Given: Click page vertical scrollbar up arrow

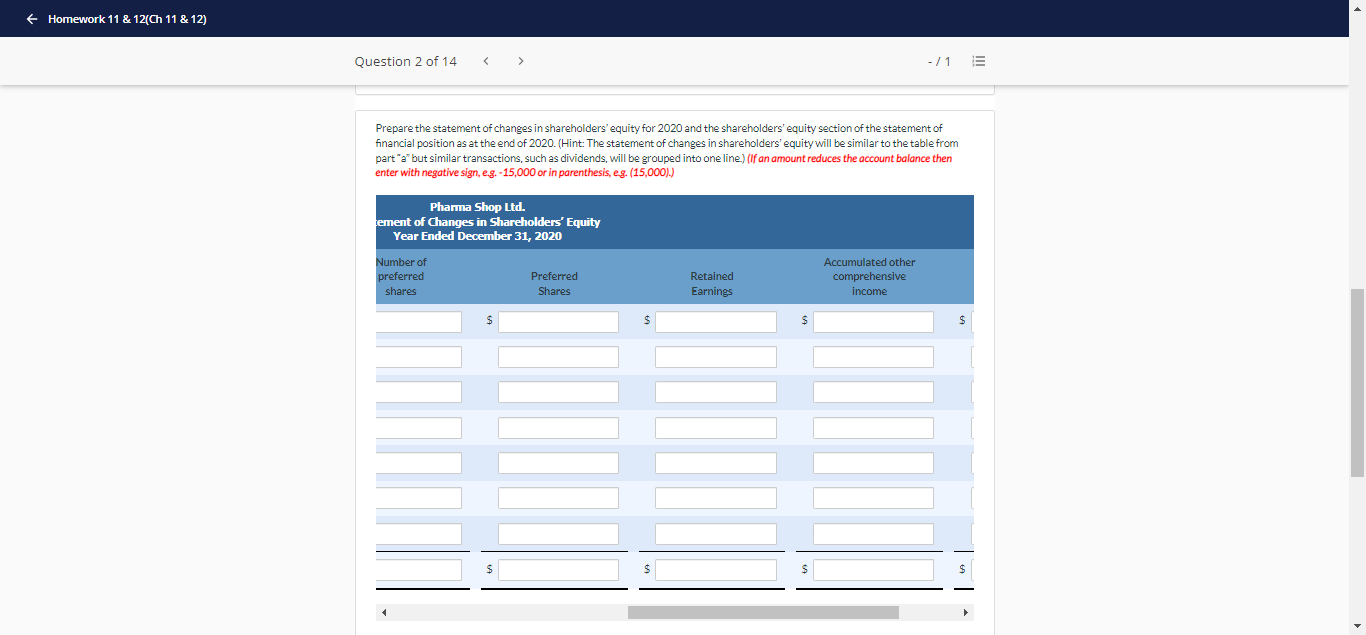Looking at the screenshot, I should [x=1358, y=7].
